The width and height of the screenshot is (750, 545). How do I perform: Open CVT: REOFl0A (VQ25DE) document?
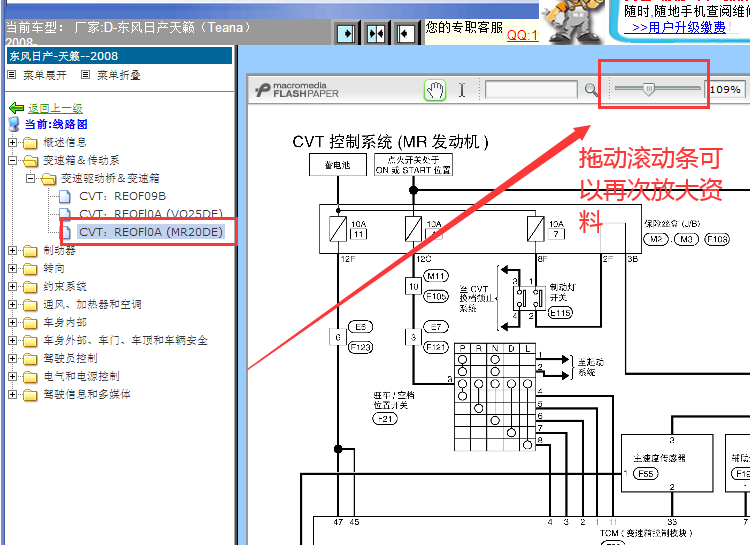pos(151,214)
